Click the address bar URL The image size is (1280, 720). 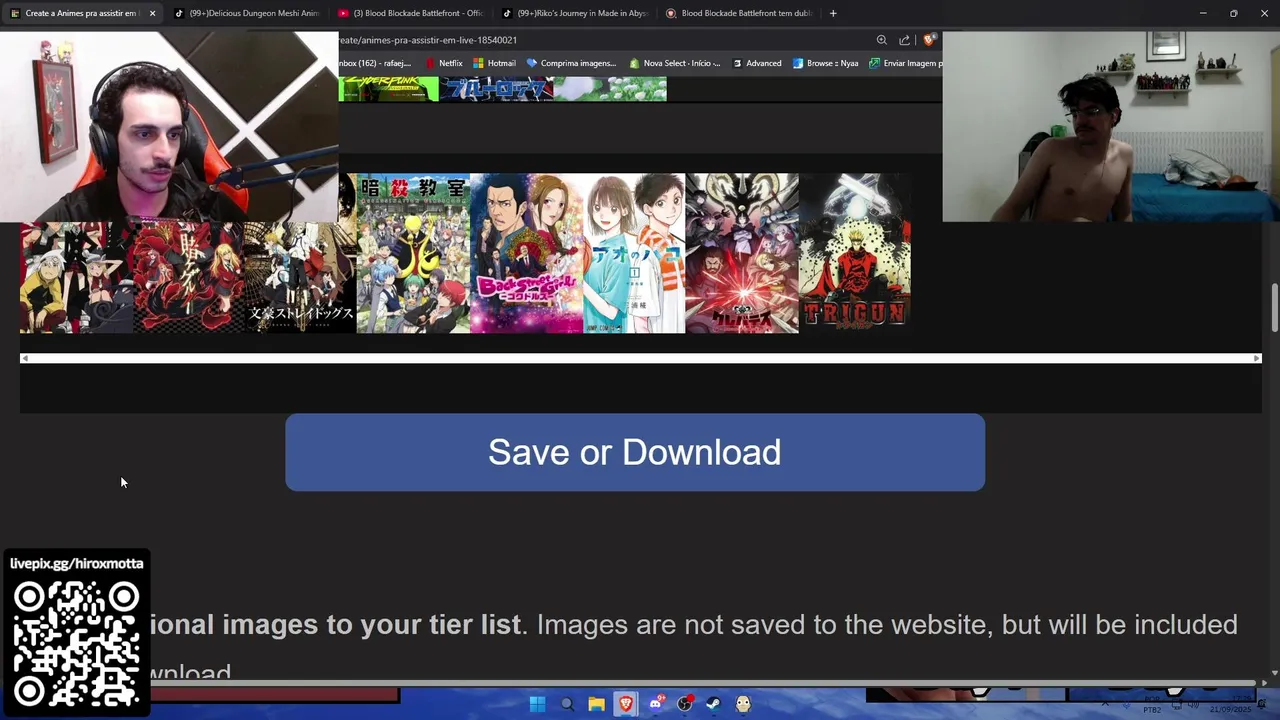tap(428, 40)
